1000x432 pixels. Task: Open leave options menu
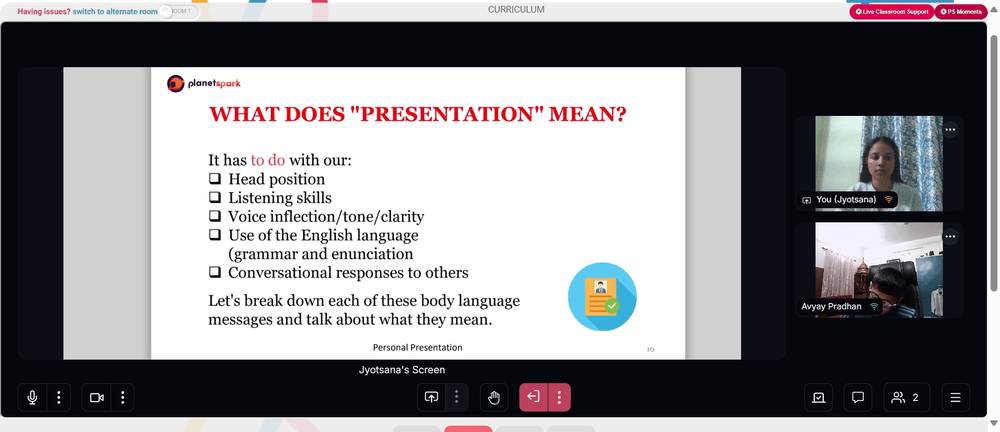pyautogui.click(x=559, y=398)
